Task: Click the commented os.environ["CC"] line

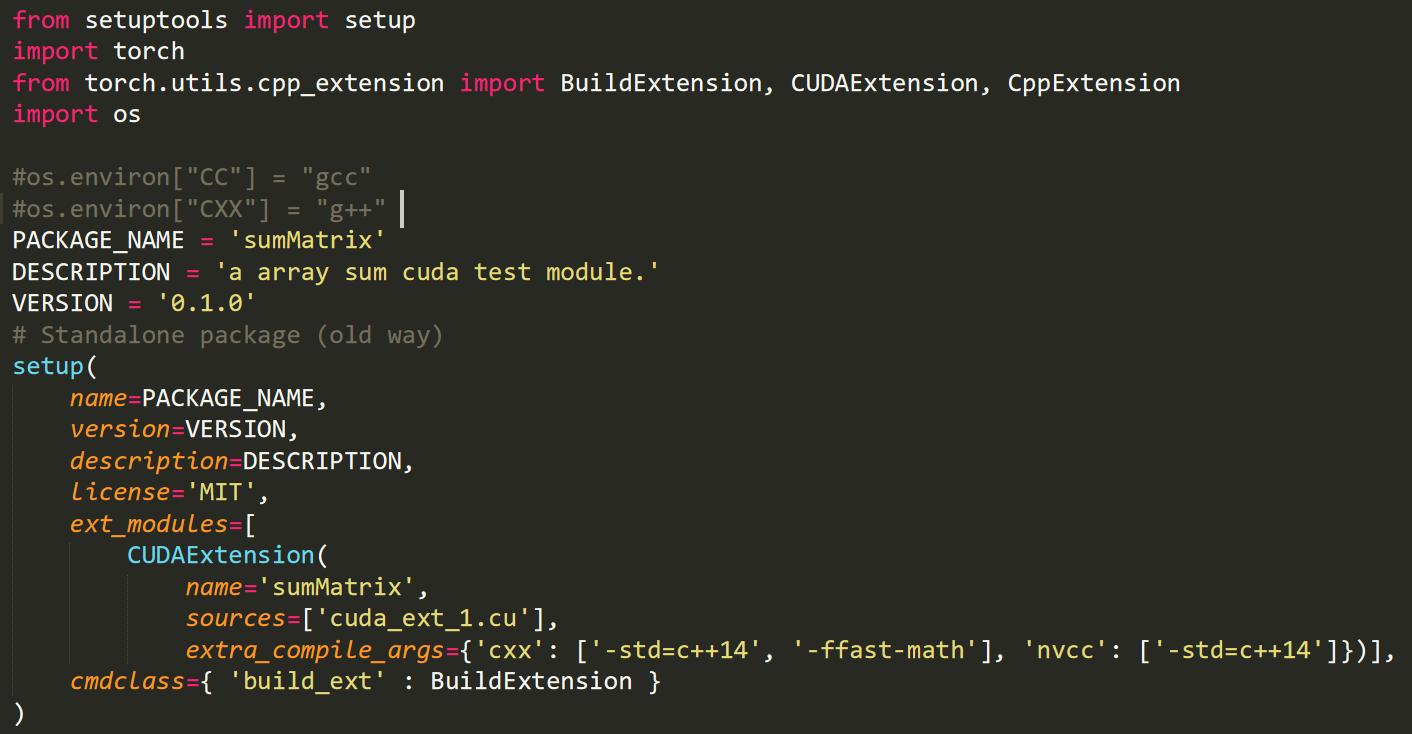Action: click(192, 177)
